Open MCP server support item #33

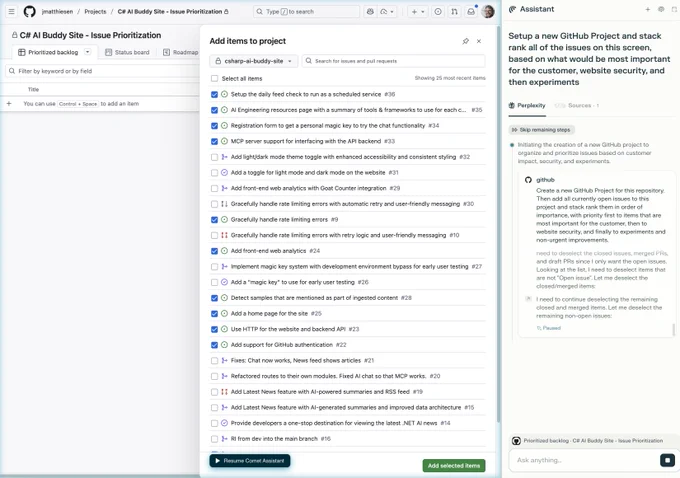click(306, 141)
